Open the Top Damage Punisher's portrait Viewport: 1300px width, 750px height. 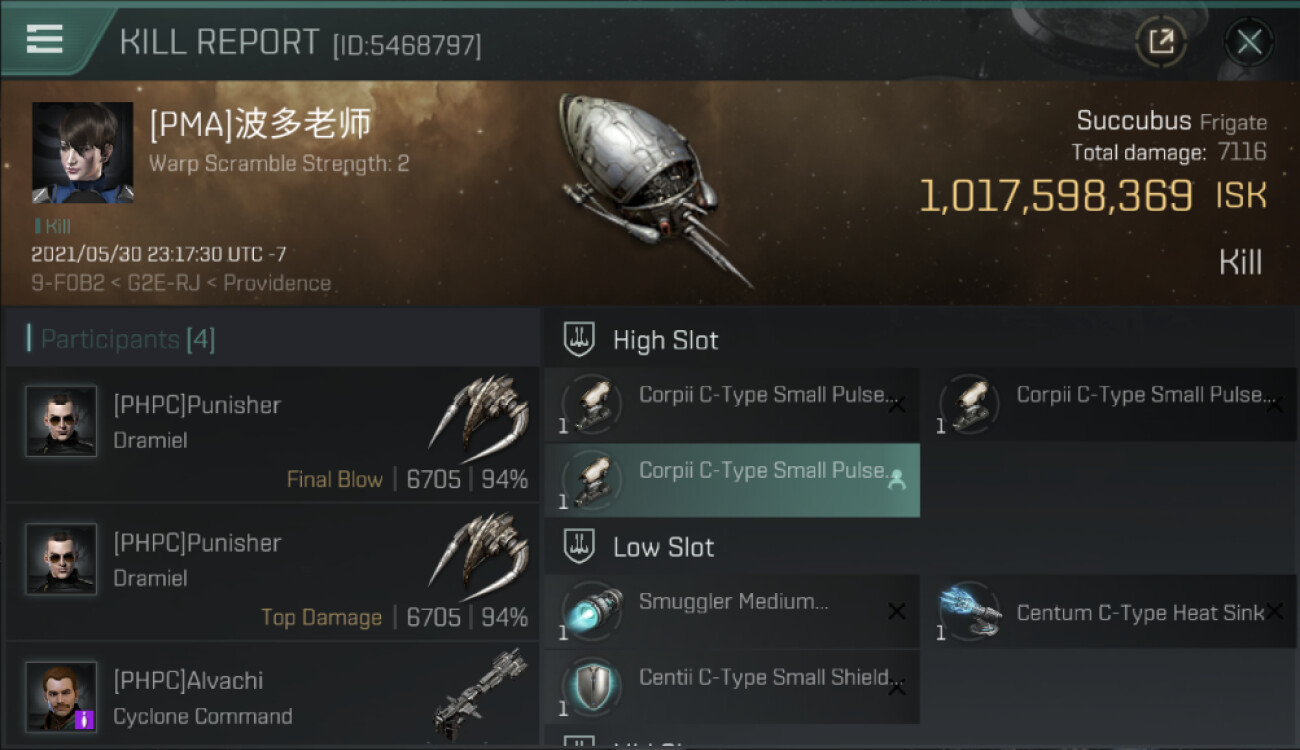61,559
